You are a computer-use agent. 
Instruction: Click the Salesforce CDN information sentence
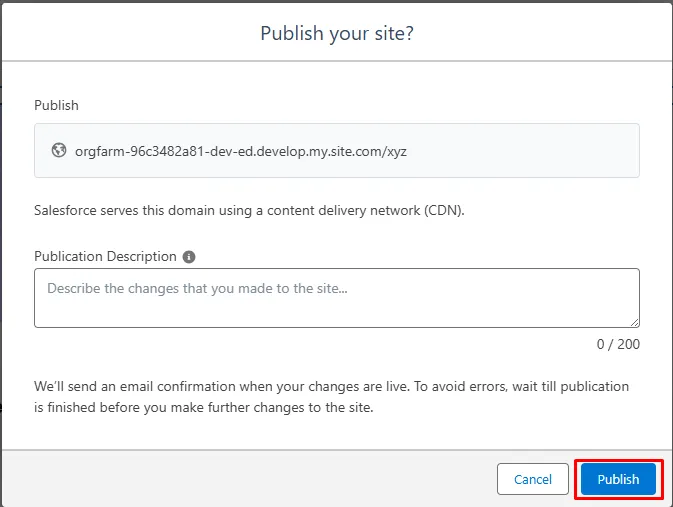tap(249, 210)
